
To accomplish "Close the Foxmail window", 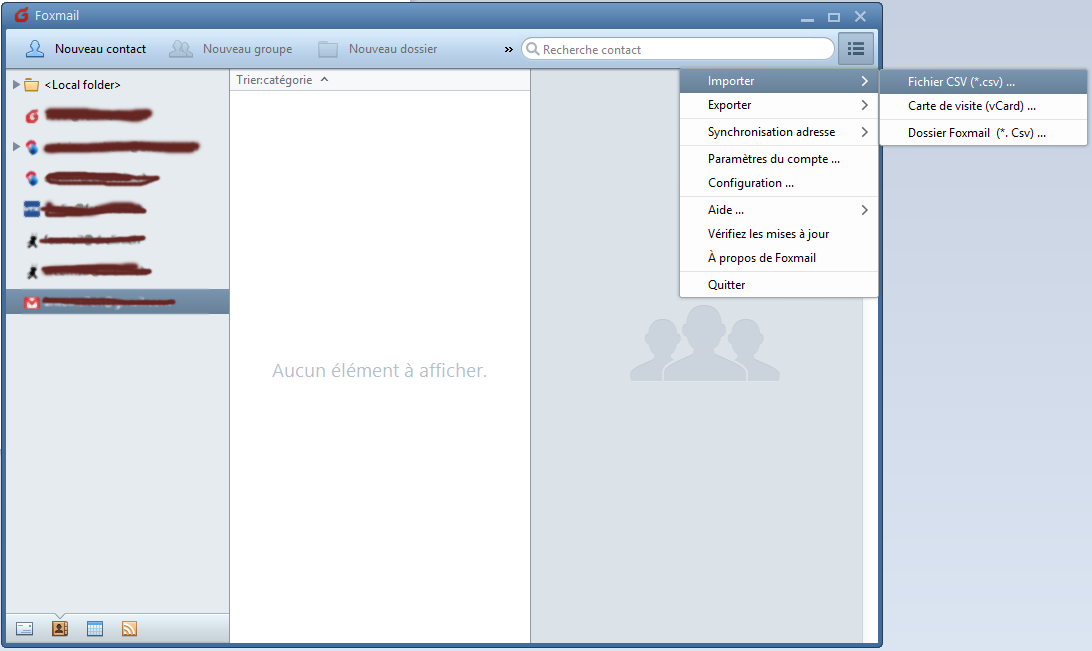I will [860, 16].
